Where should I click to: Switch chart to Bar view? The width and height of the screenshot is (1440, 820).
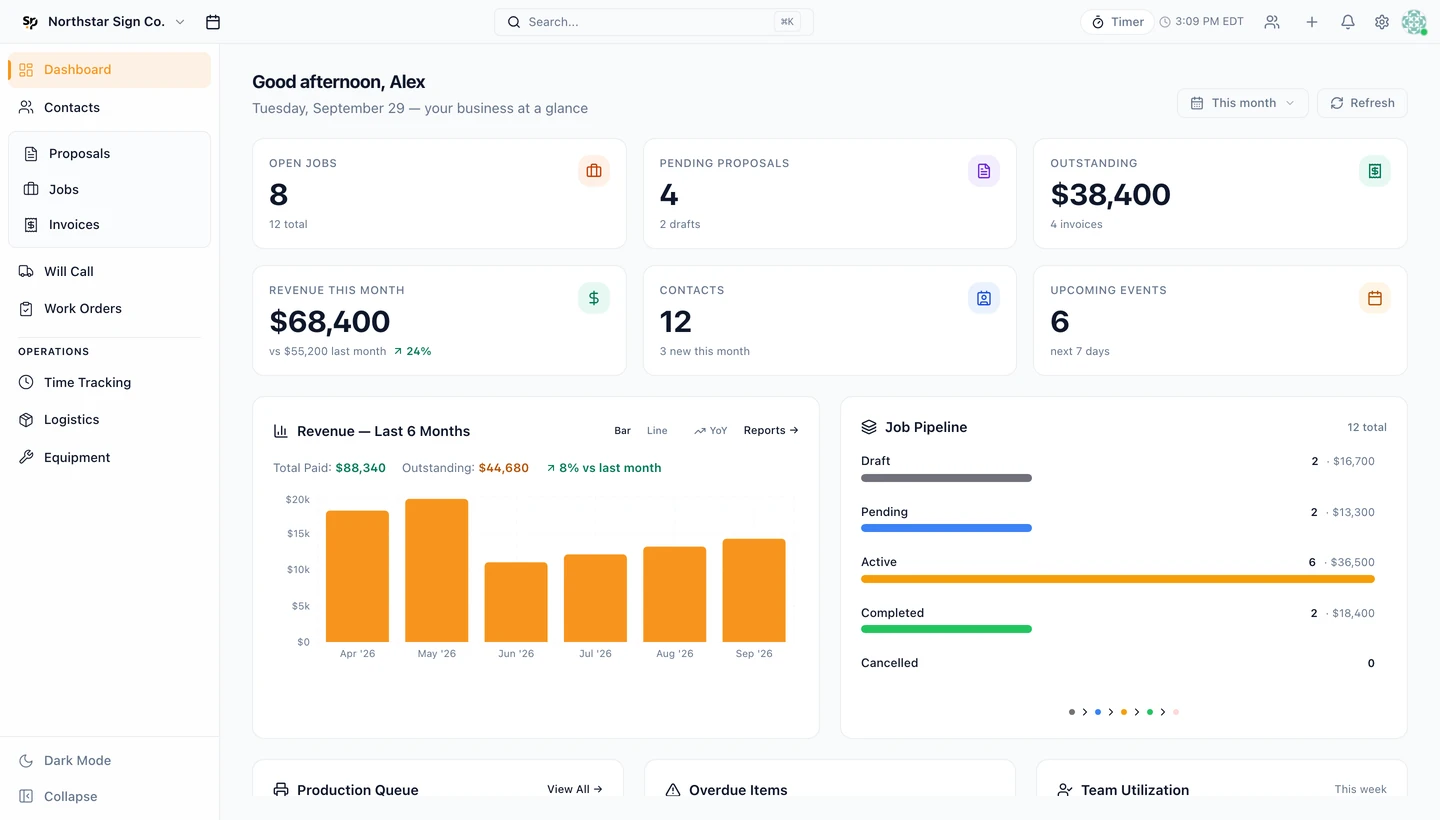(x=622, y=431)
